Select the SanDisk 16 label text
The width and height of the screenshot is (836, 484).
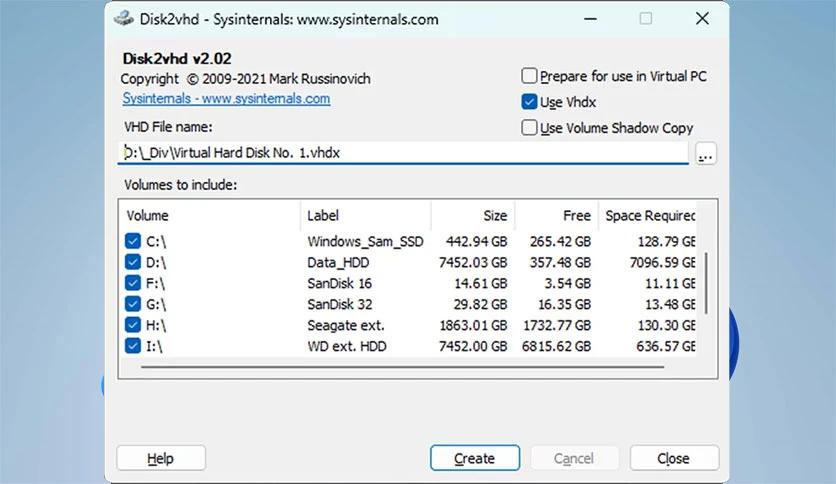click(340, 283)
